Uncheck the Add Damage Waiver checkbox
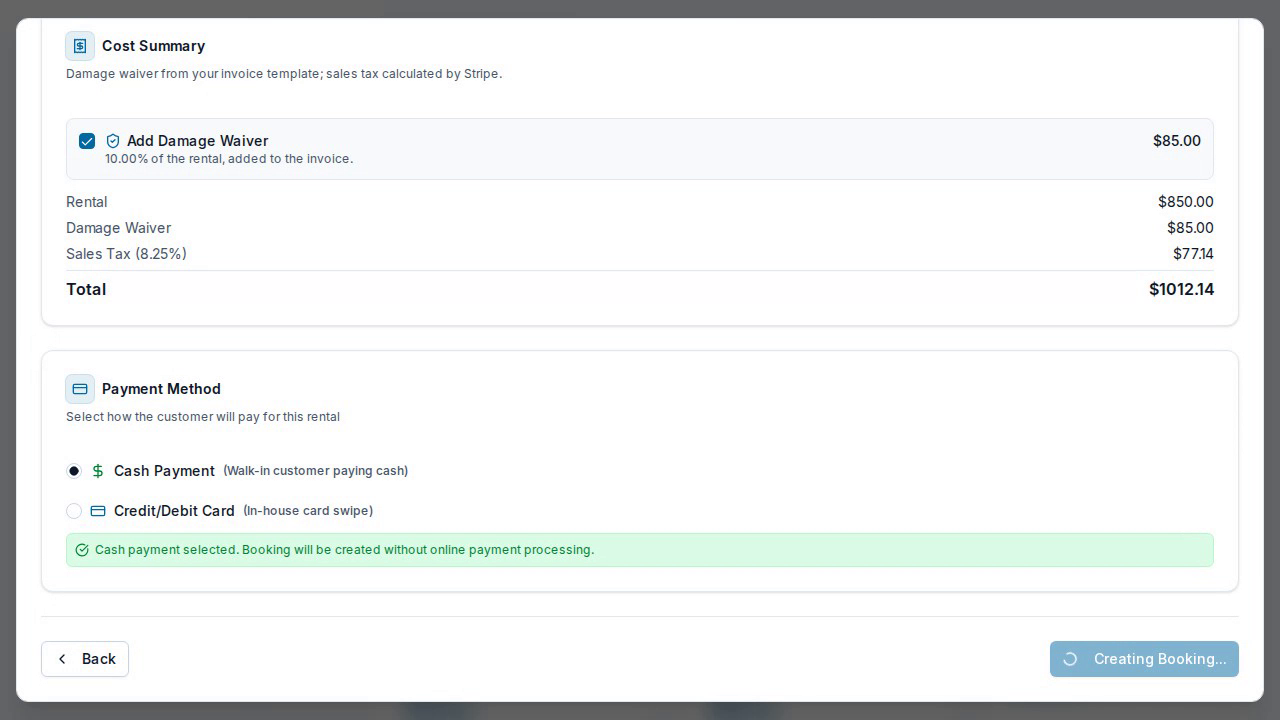1280x720 pixels. pyautogui.click(x=87, y=141)
